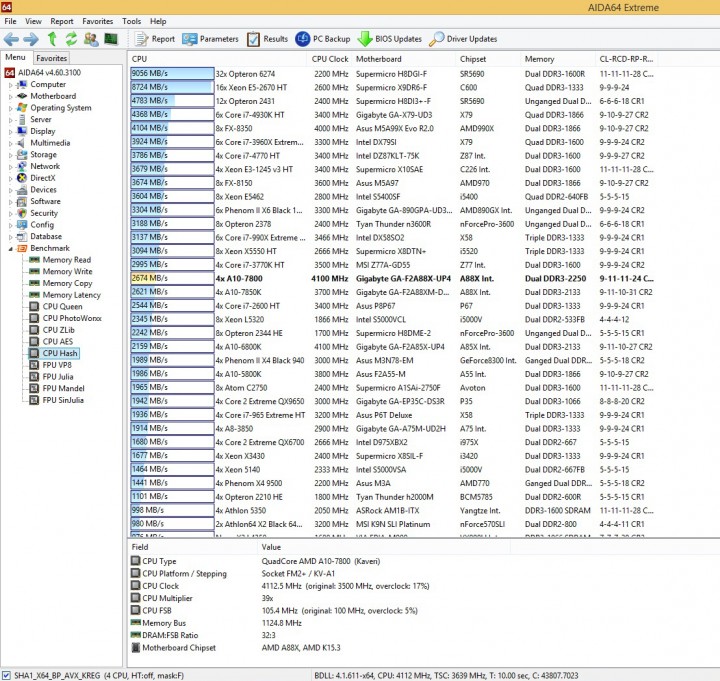Select the FPU VP8 benchmark
The height and width of the screenshot is (681, 720).
57,365
